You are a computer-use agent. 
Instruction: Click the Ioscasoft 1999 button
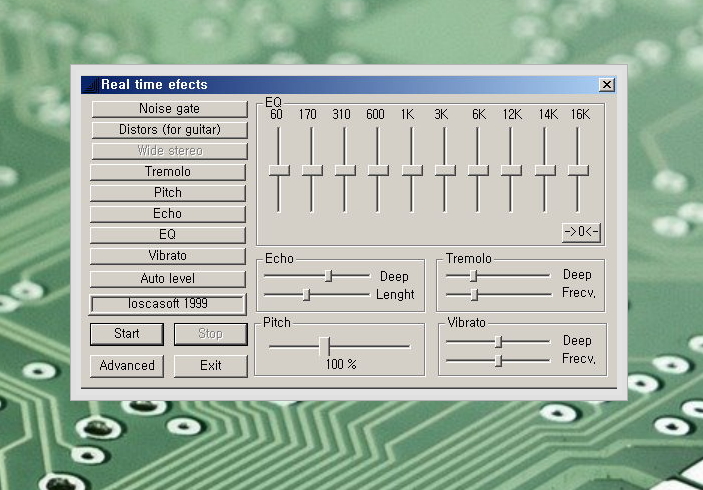168,304
